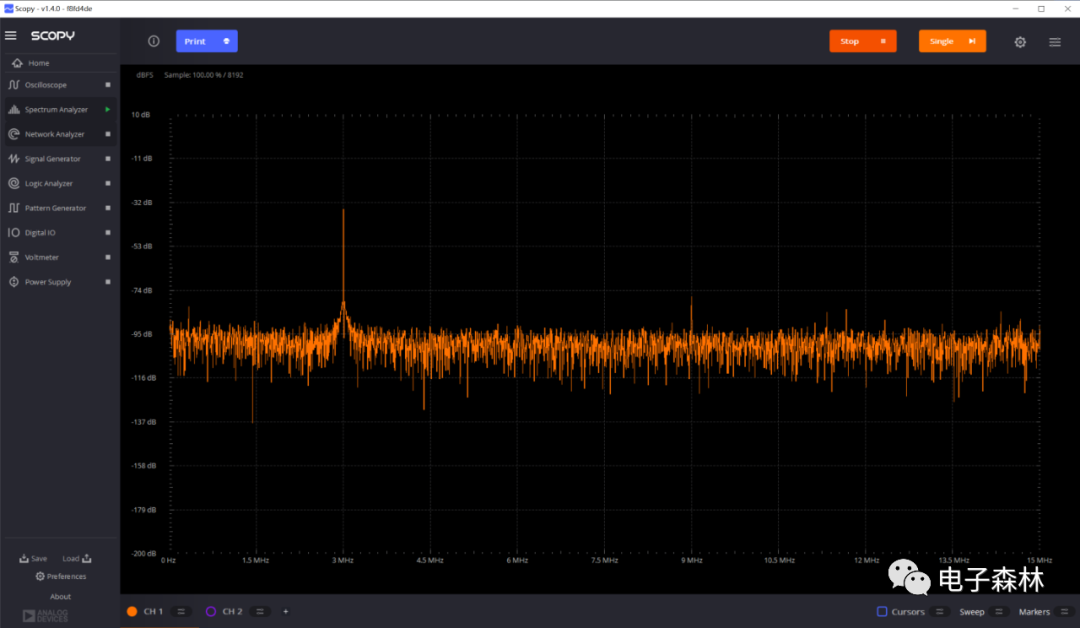Image resolution: width=1080 pixels, height=628 pixels.
Task: Click the Oscilloscope waveform icon
Action: click(14, 85)
